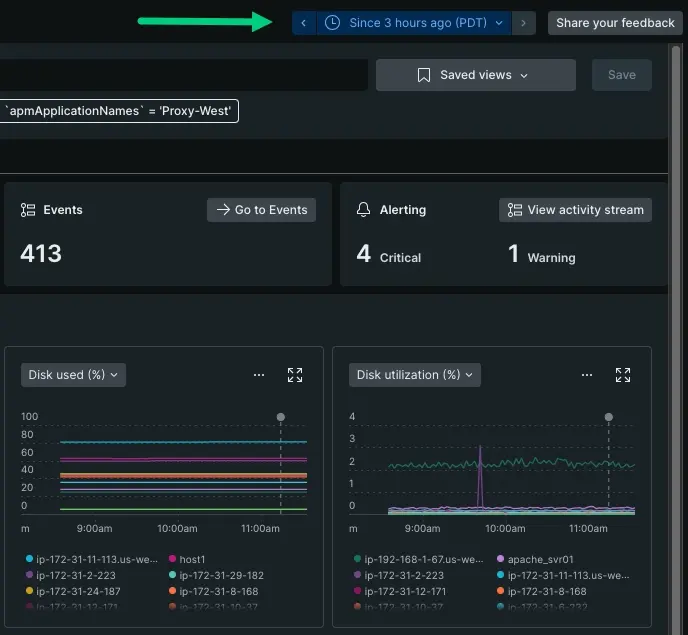Expand Disk used chart to fullscreen

(295, 375)
